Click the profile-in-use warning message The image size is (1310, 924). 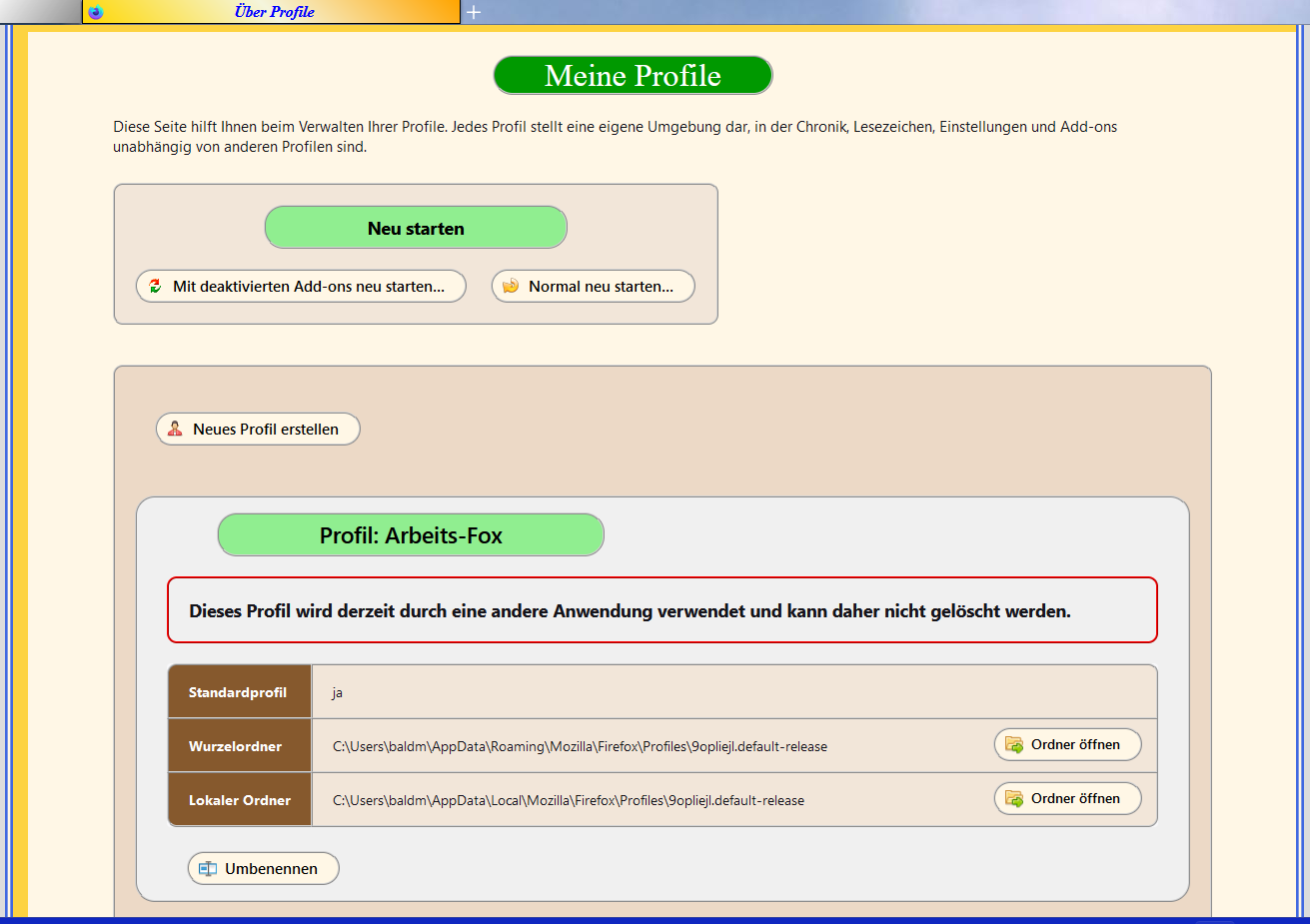click(662, 610)
